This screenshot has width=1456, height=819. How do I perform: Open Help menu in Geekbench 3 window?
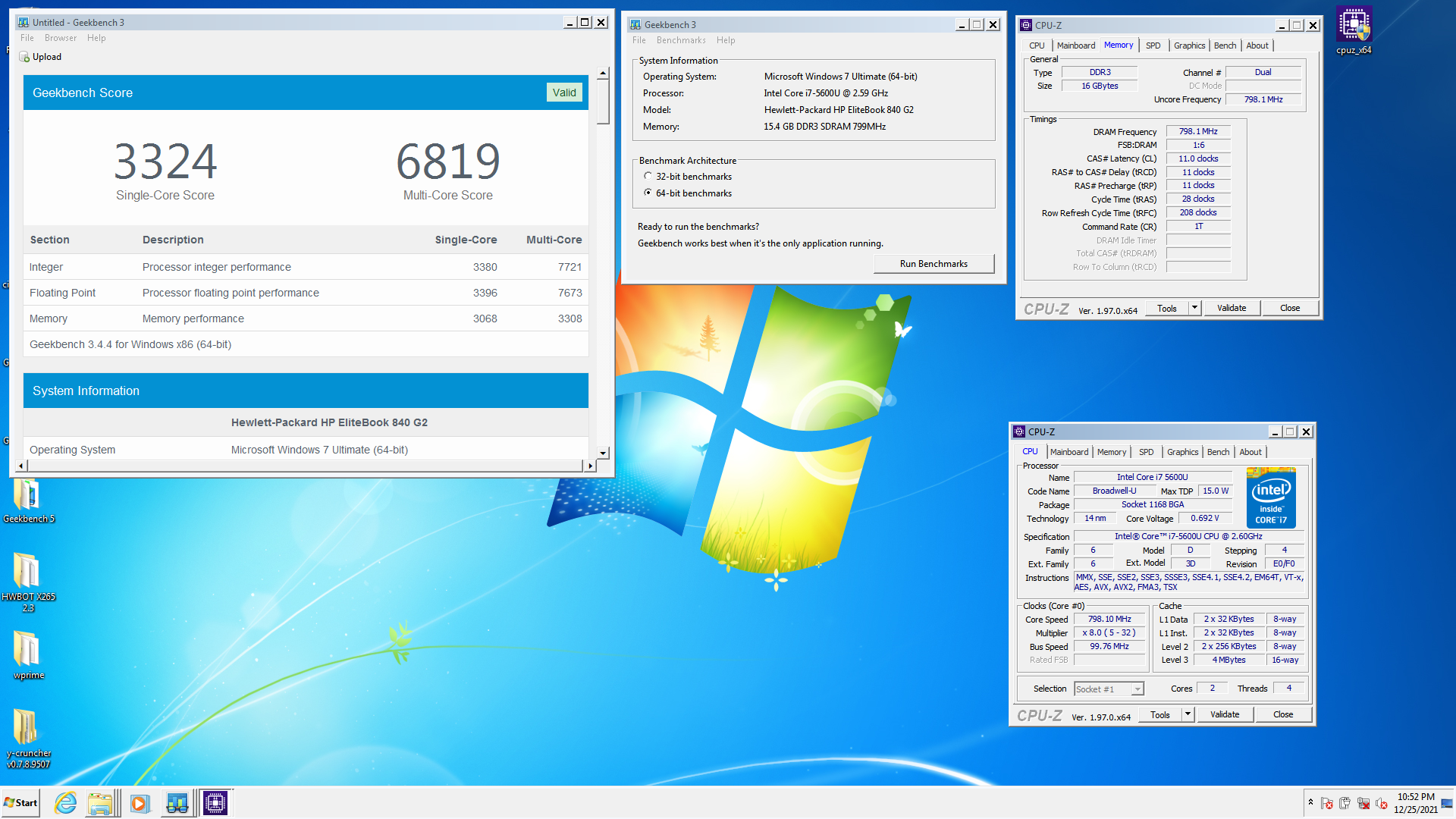(x=726, y=40)
